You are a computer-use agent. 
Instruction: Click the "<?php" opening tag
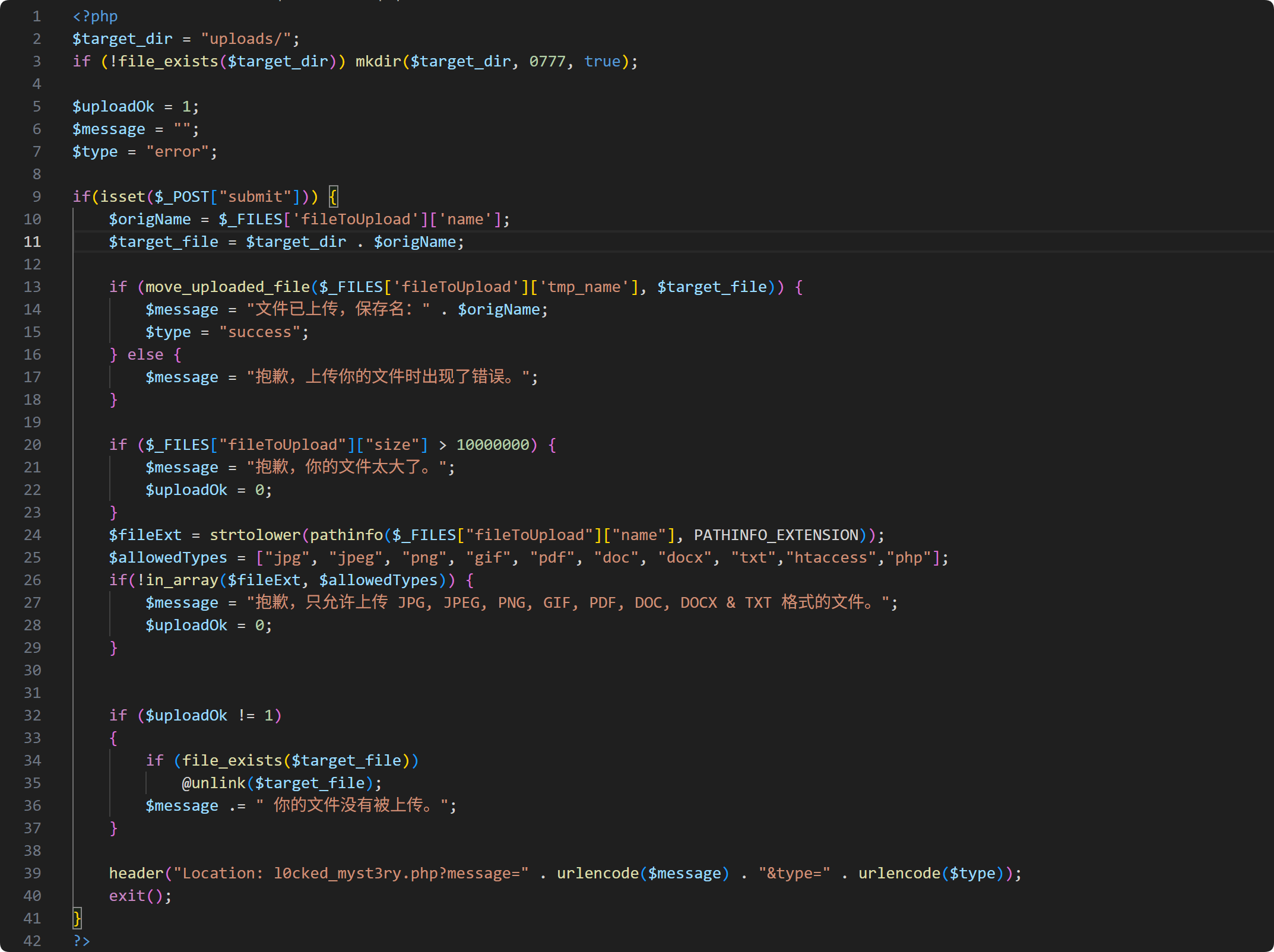95,17
